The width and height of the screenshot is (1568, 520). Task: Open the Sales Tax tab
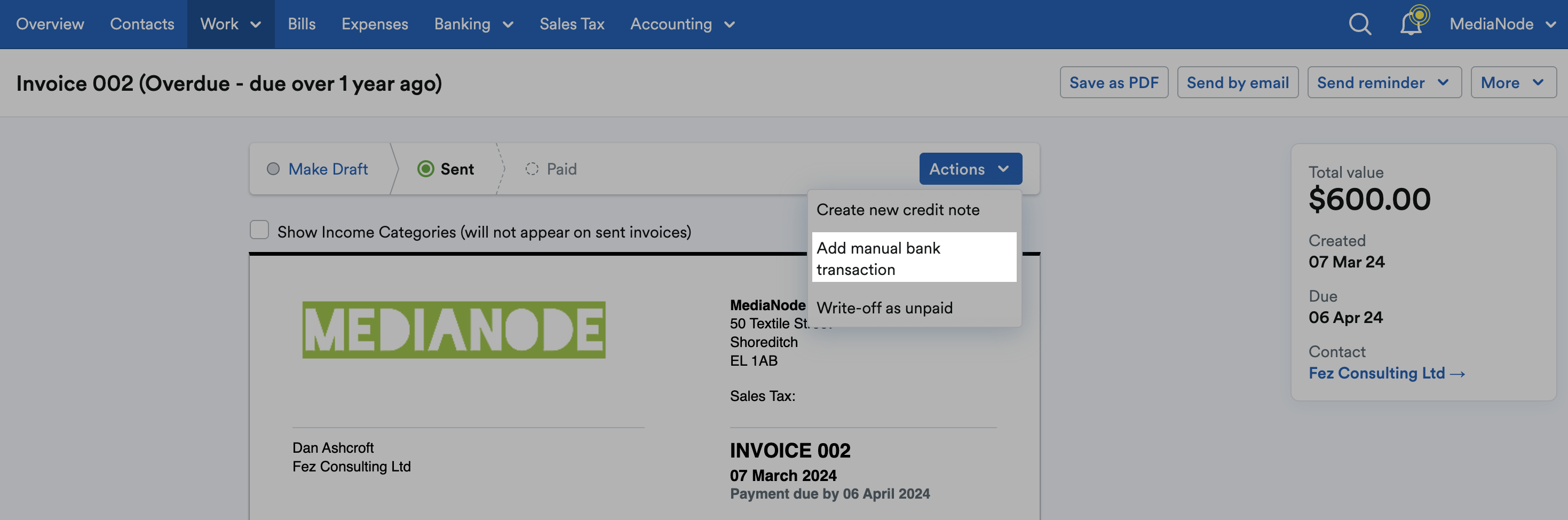click(x=572, y=25)
